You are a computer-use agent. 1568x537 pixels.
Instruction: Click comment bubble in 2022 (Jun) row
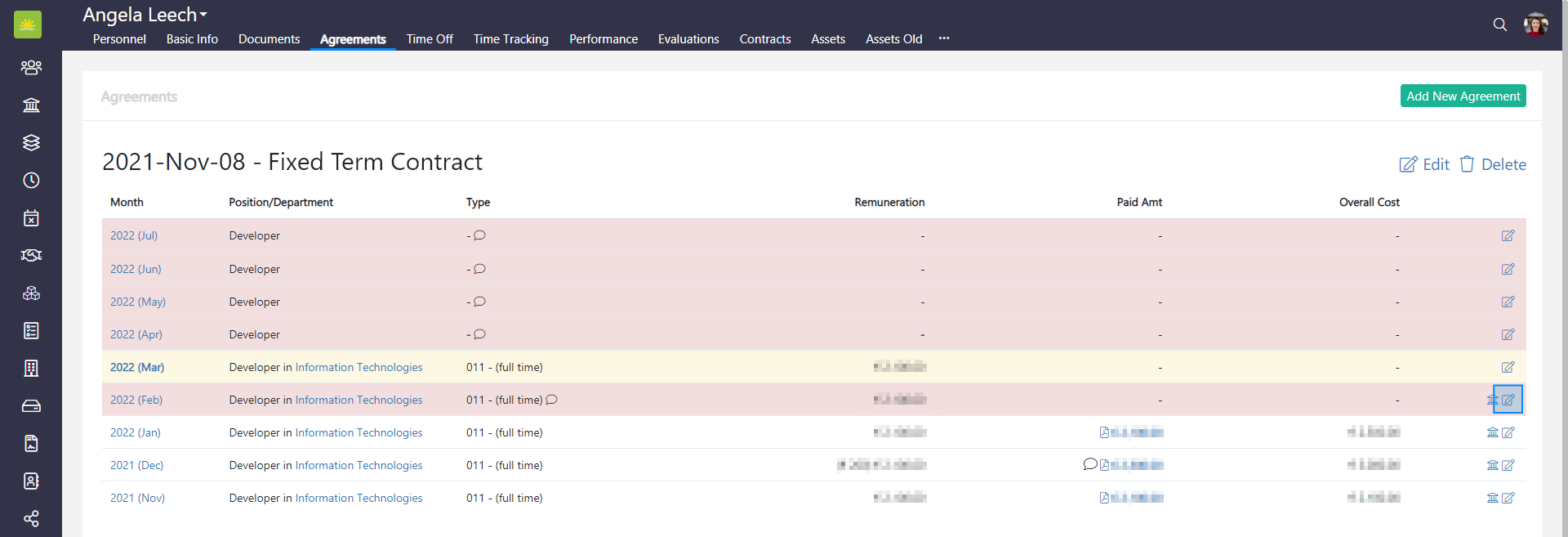(x=480, y=269)
